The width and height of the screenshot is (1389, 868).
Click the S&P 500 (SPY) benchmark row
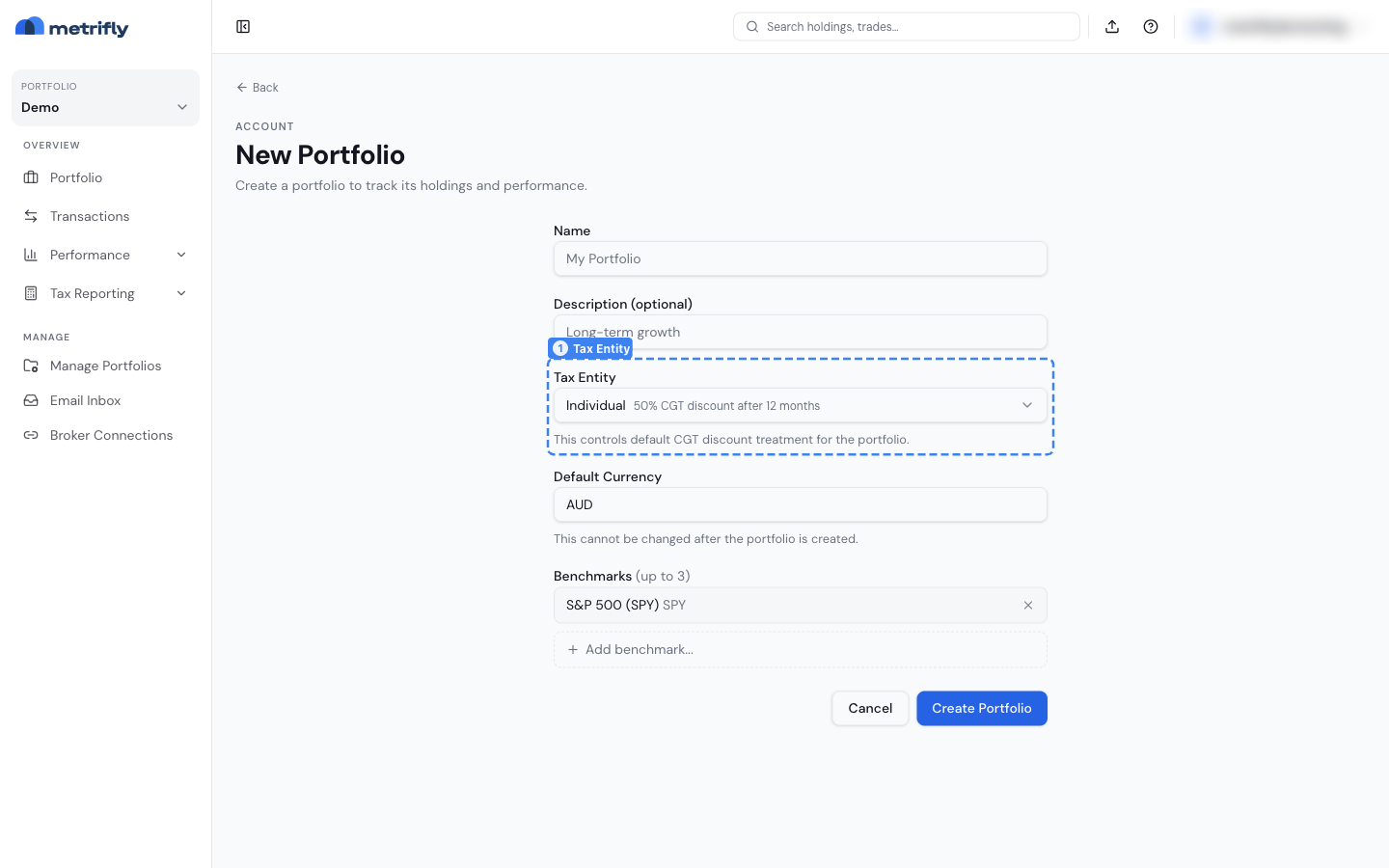(x=801, y=606)
